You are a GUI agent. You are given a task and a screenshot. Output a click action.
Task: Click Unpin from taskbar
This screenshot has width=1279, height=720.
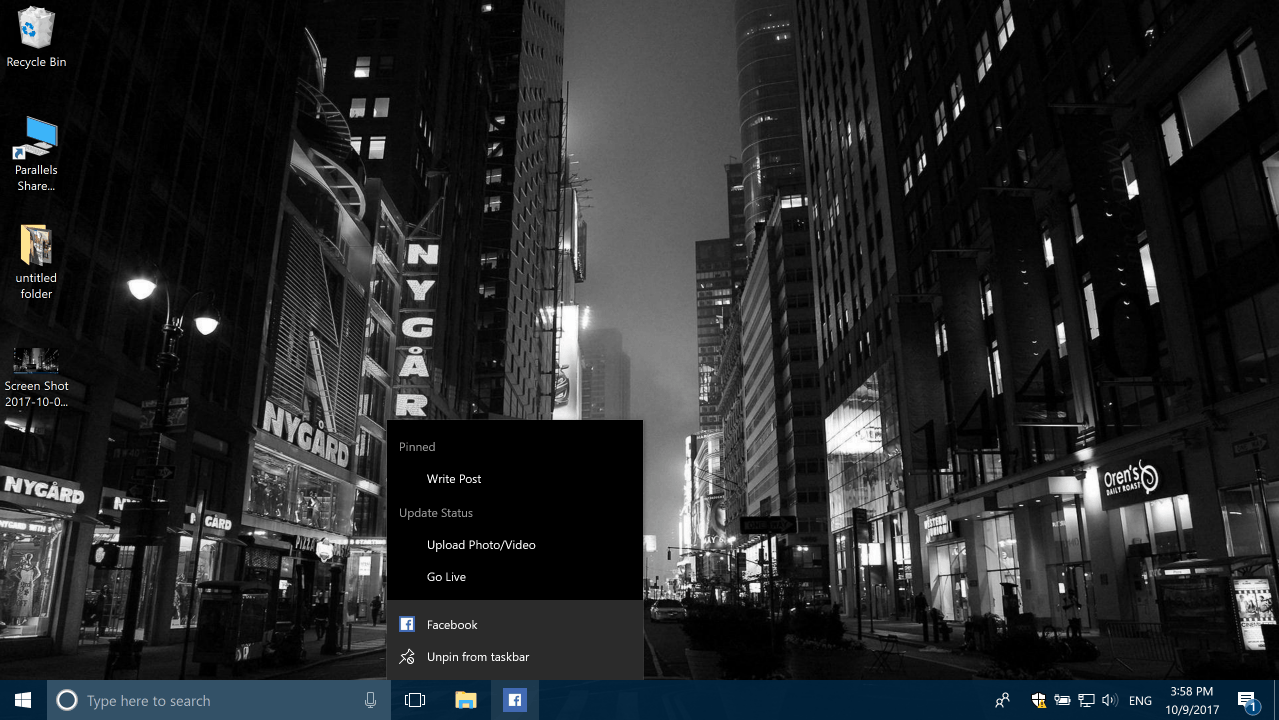pyautogui.click(x=514, y=657)
